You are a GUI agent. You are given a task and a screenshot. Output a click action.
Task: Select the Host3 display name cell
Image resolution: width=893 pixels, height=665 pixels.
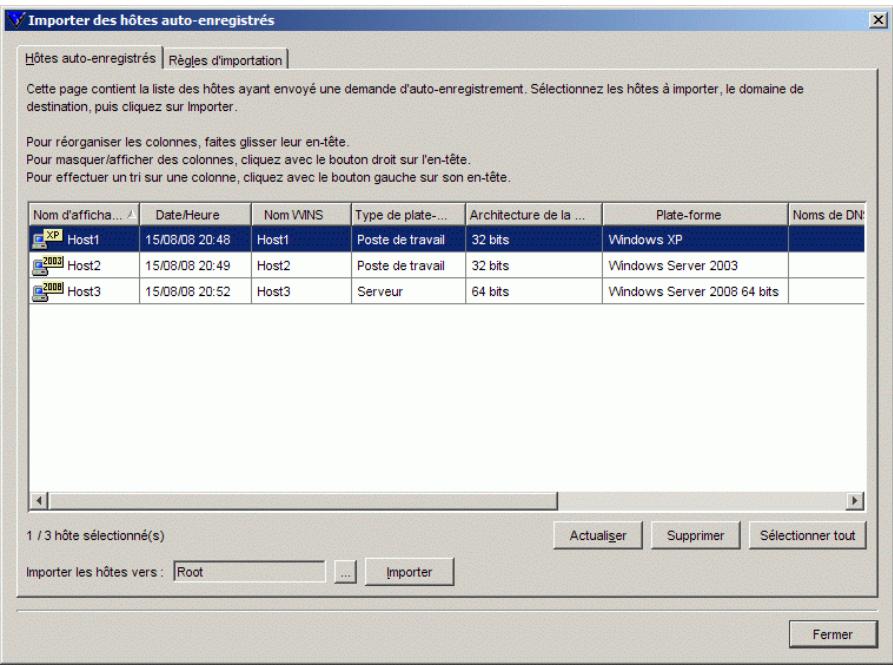84,291
